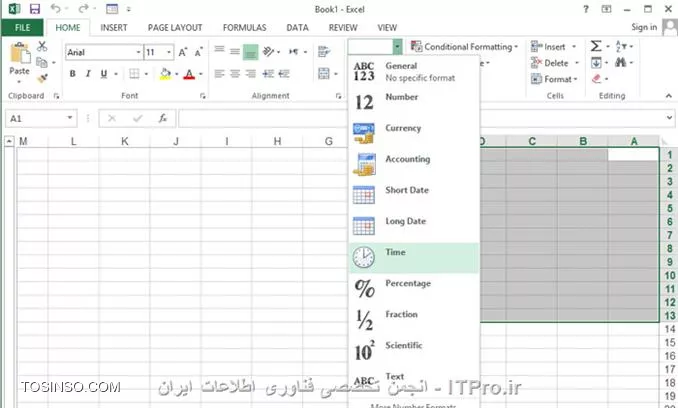Click the Orientation text angle icon
The image size is (678, 408).
(x=269, y=51)
